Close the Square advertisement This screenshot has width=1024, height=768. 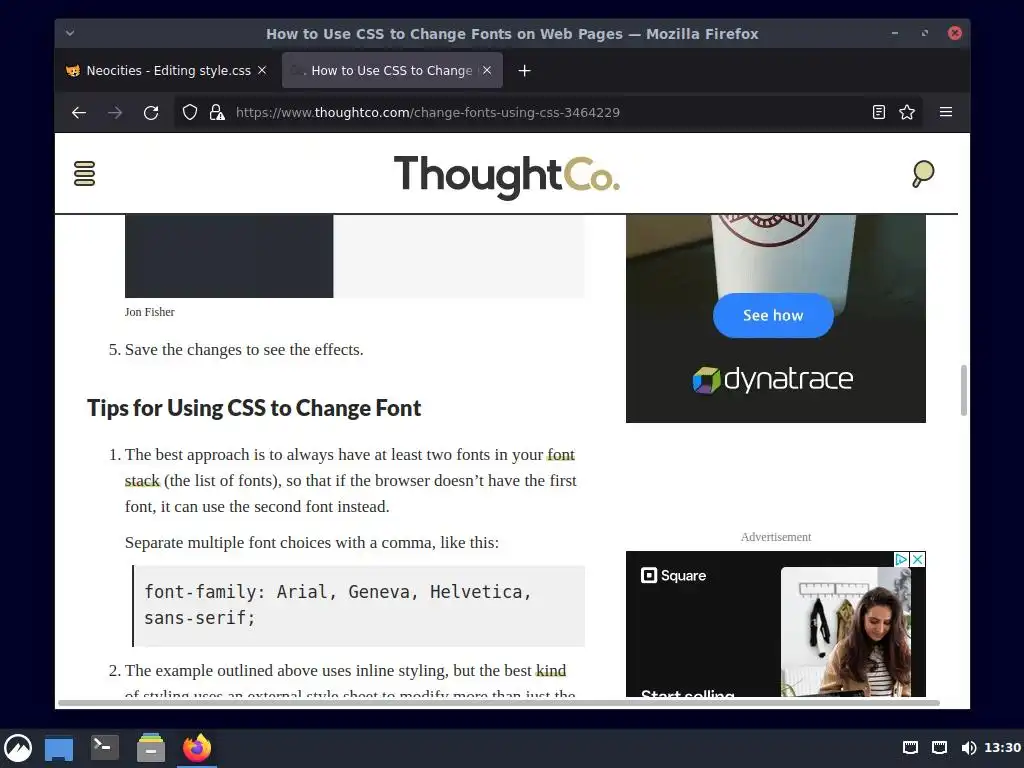(x=918, y=560)
